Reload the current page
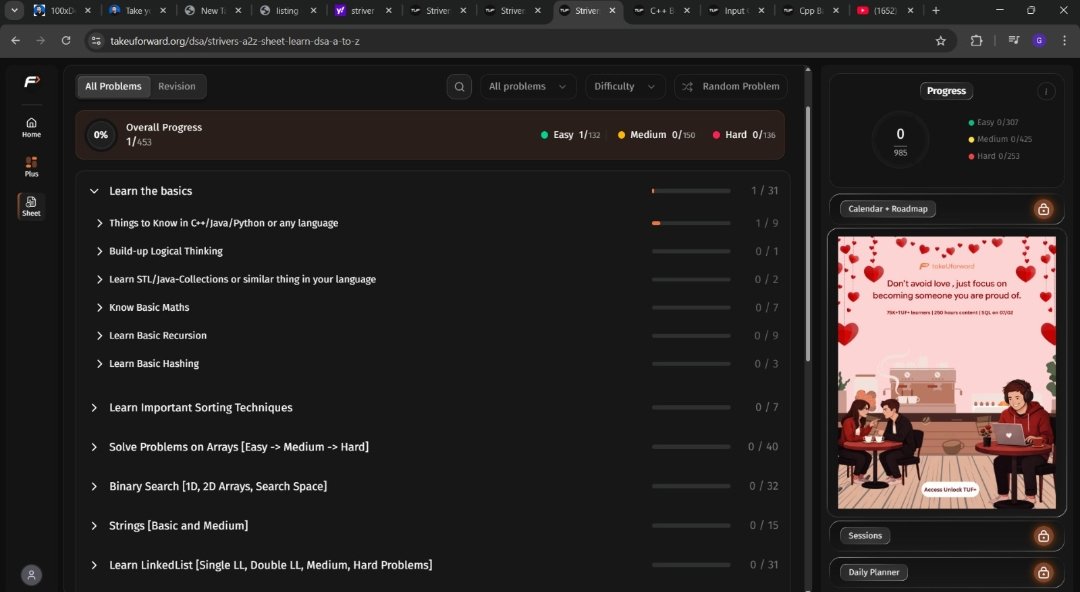The image size is (1080, 592). pos(66,41)
